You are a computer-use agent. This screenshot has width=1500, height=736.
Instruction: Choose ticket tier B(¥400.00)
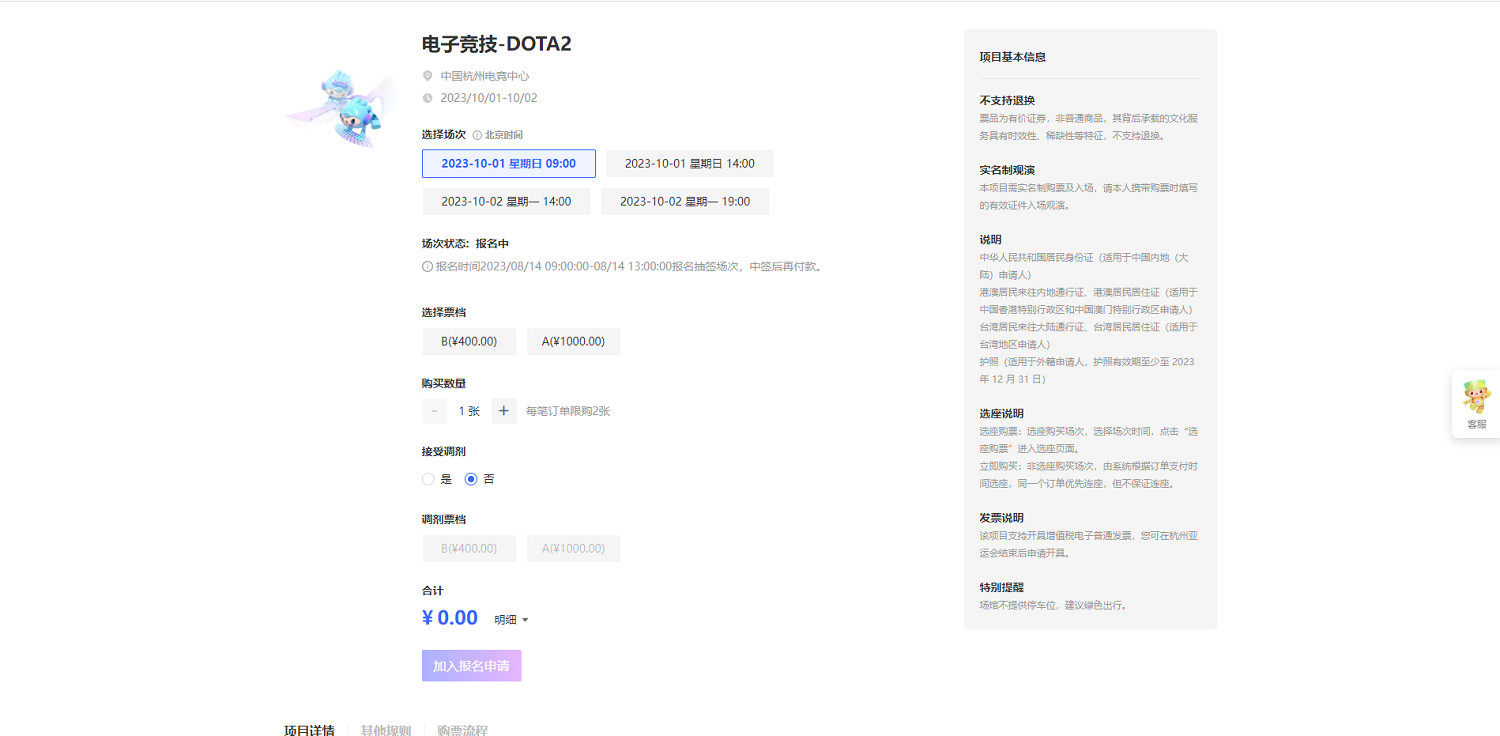(x=469, y=341)
